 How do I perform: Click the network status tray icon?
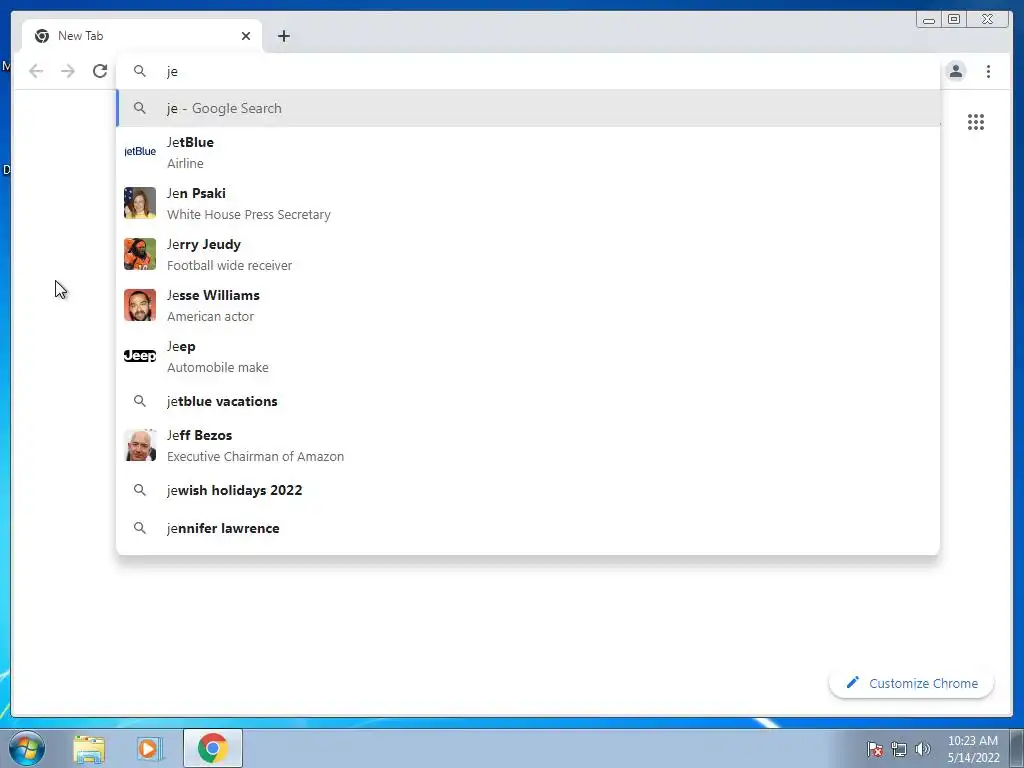pos(899,749)
